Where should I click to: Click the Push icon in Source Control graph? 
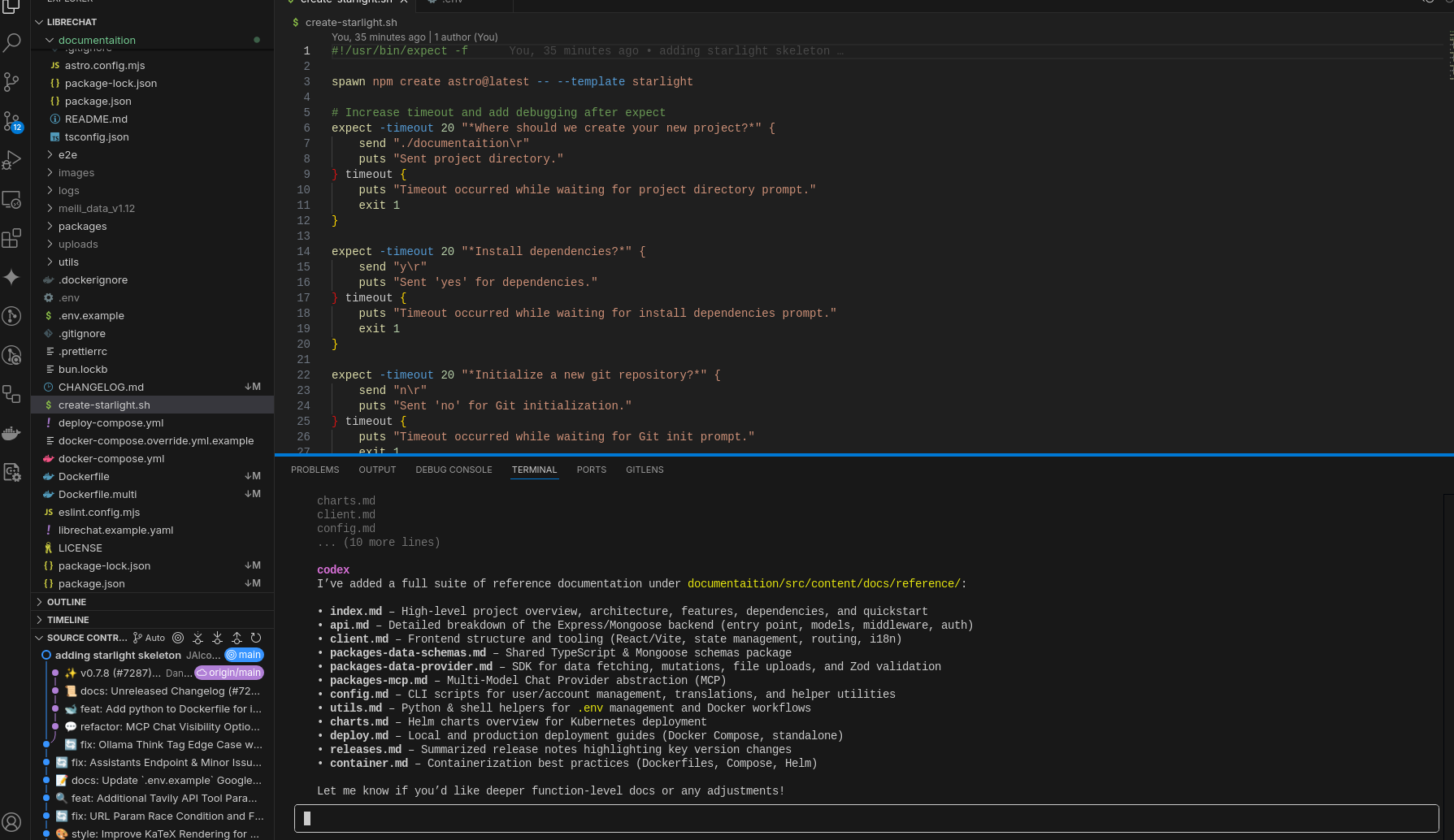point(237,638)
